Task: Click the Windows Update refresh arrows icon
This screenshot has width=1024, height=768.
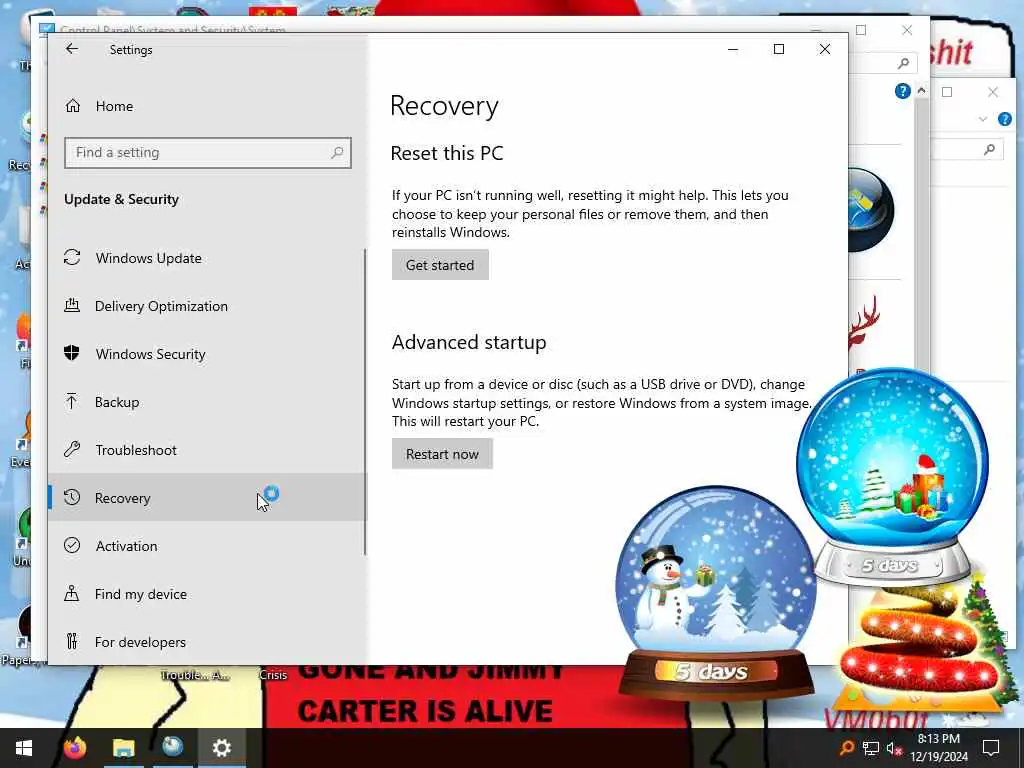Action: [72, 257]
